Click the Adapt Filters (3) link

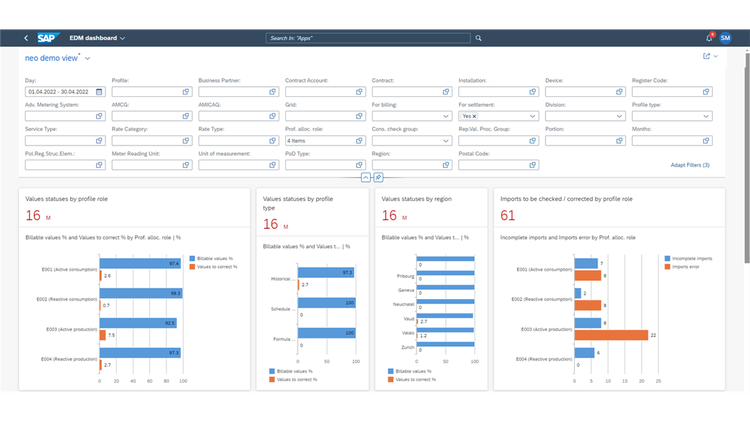(690, 165)
